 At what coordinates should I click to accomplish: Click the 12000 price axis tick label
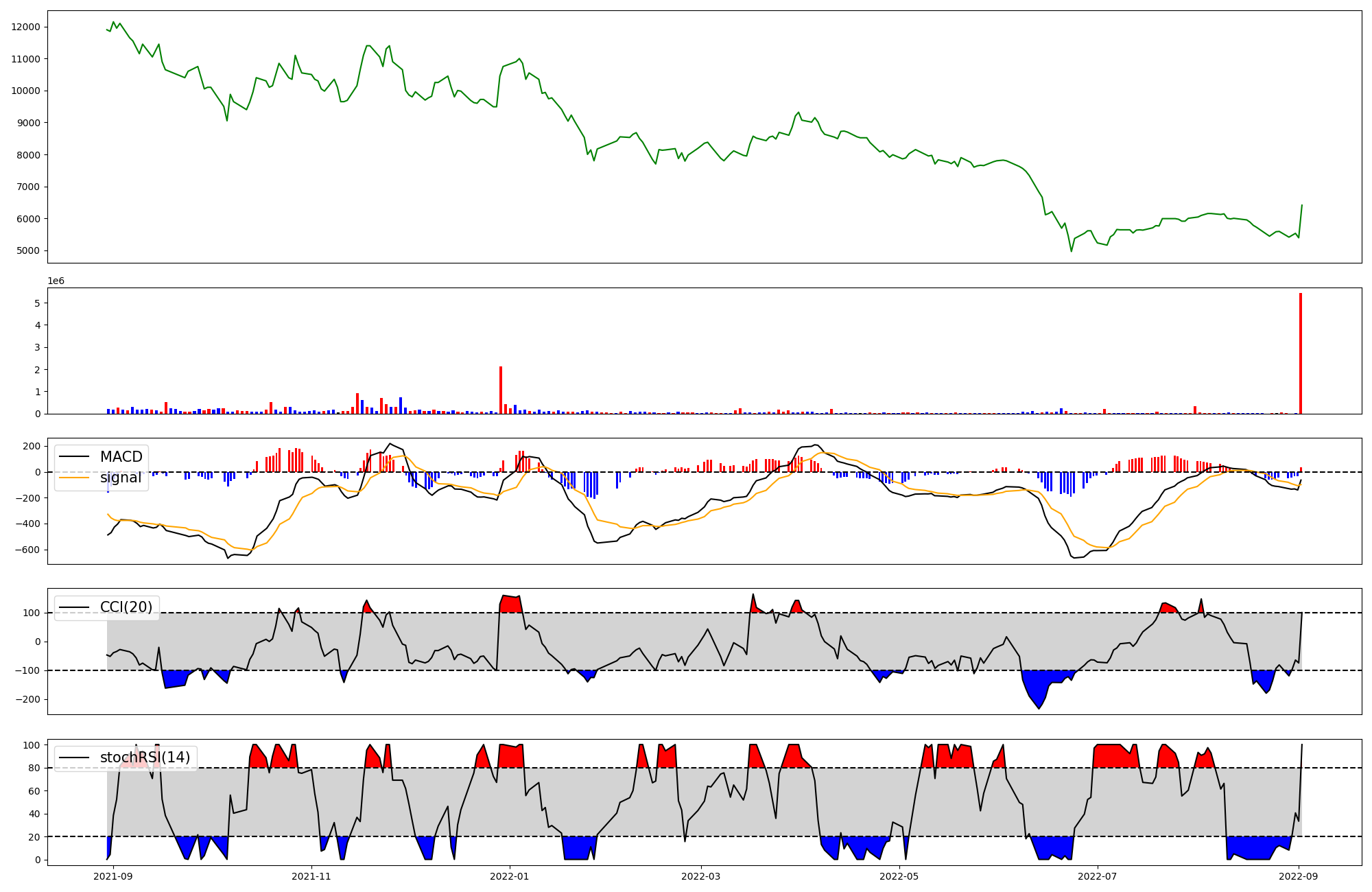(x=25, y=27)
